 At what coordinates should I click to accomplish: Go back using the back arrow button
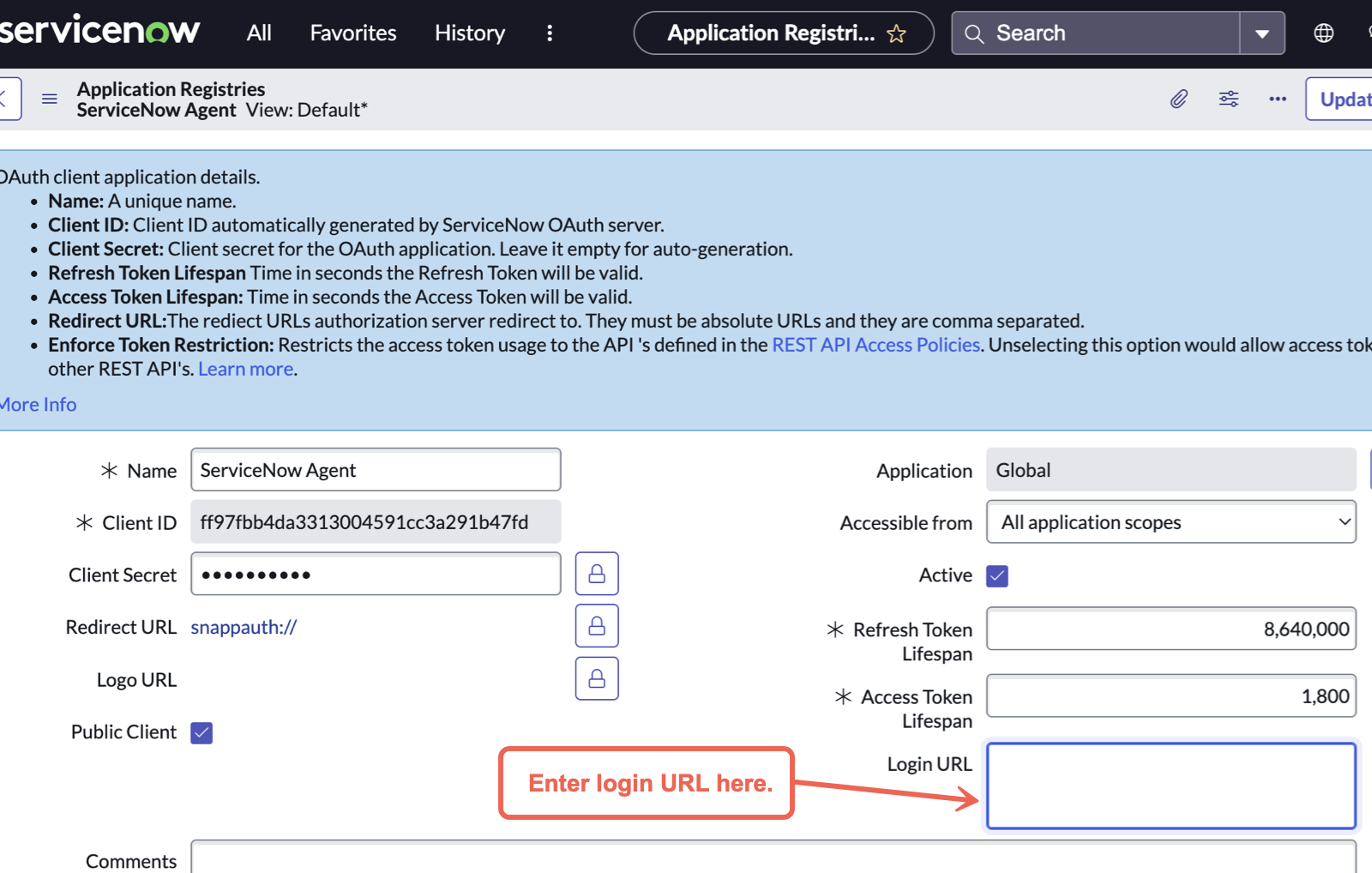9,99
